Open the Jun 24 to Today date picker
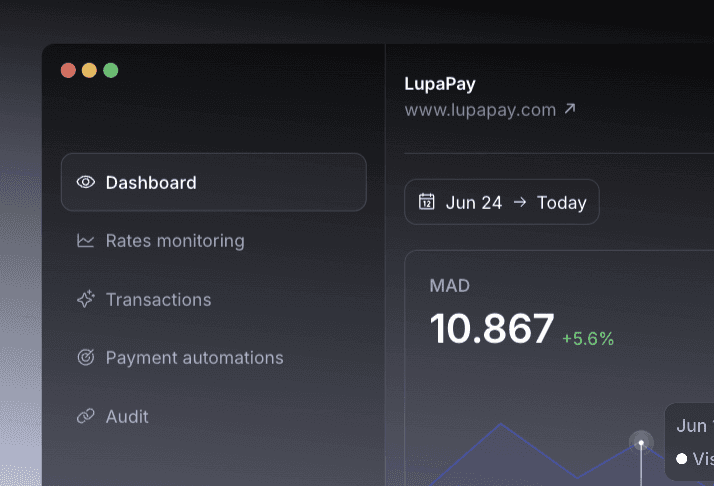The height and width of the screenshot is (486, 714). tap(502, 202)
